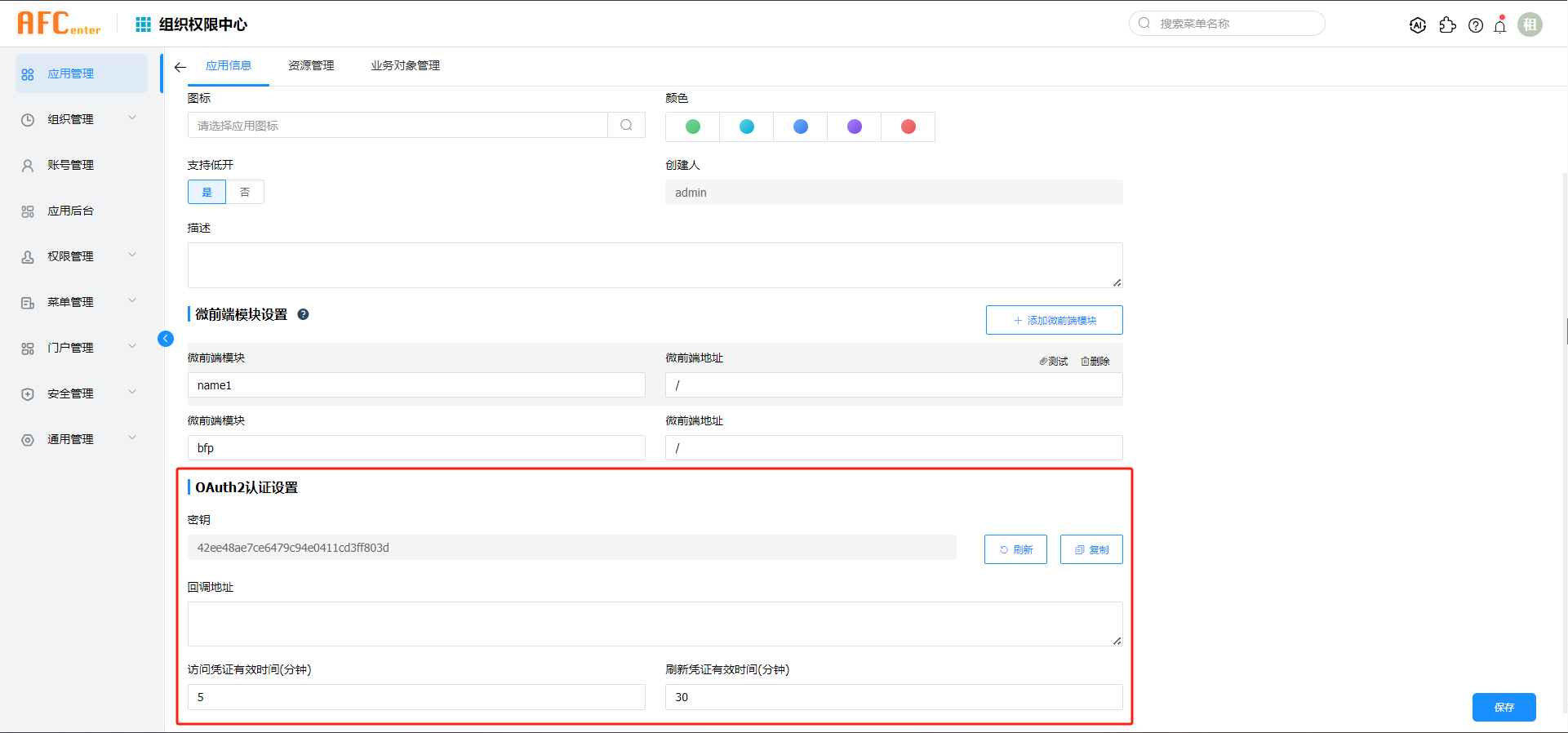Open the help question mark icon in header

coord(1476,25)
